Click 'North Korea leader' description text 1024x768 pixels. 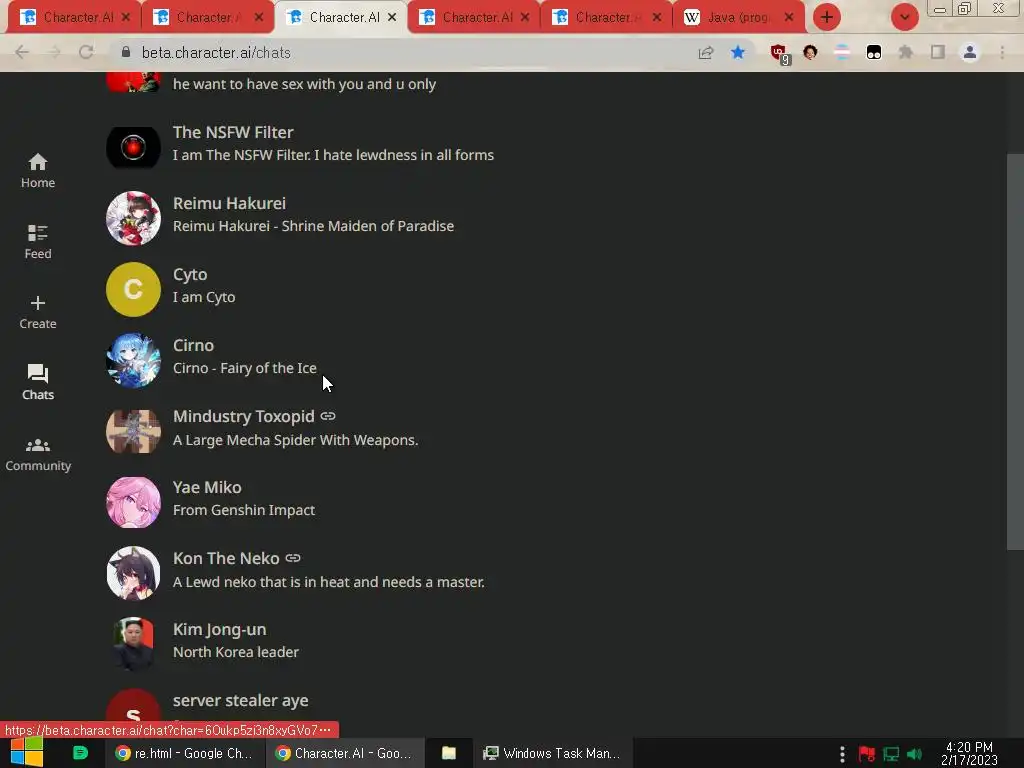[x=236, y=652]
